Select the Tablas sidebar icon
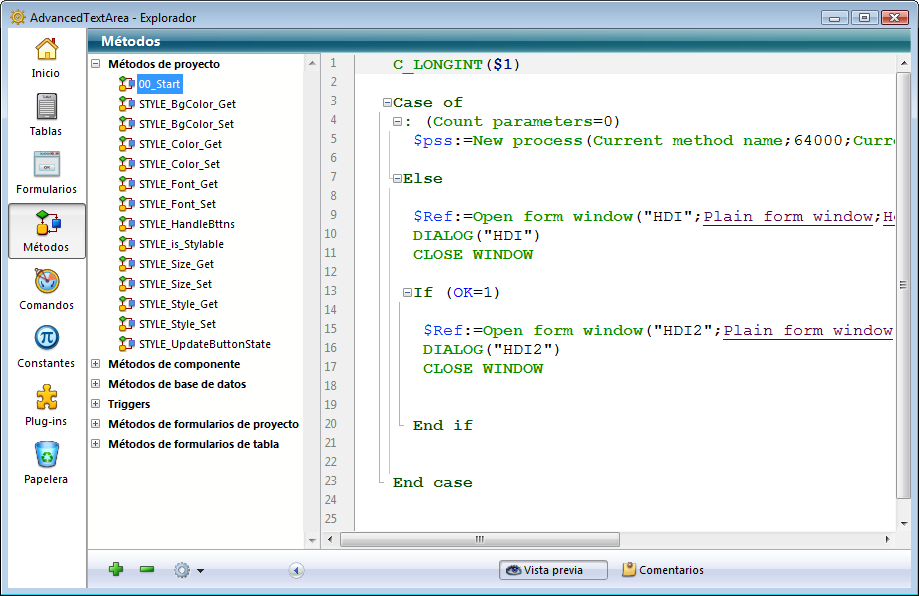919x596 pixels. pos(46,108)
